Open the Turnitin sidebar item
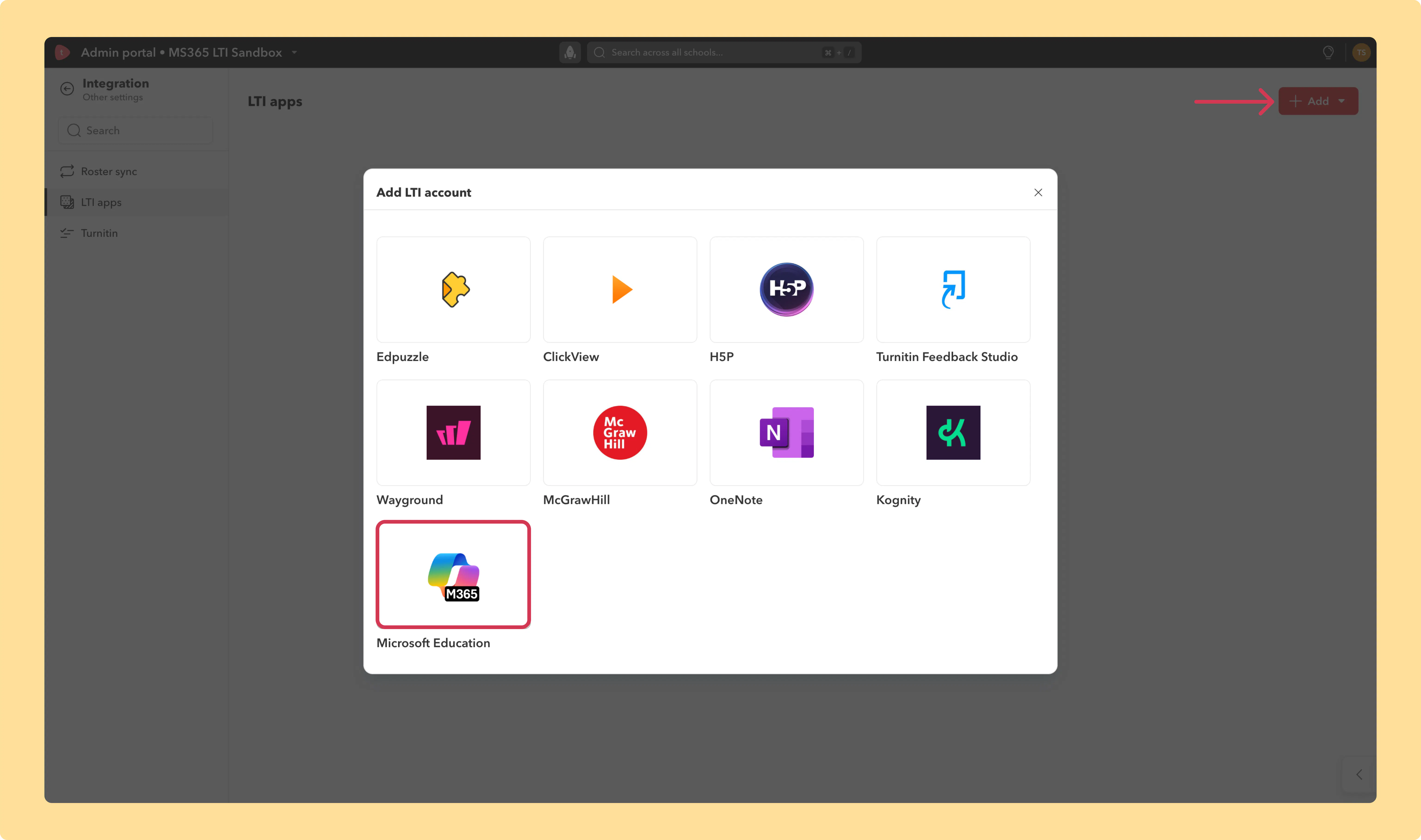This screenshot has width=1421, height=840. tap(137, 233)
